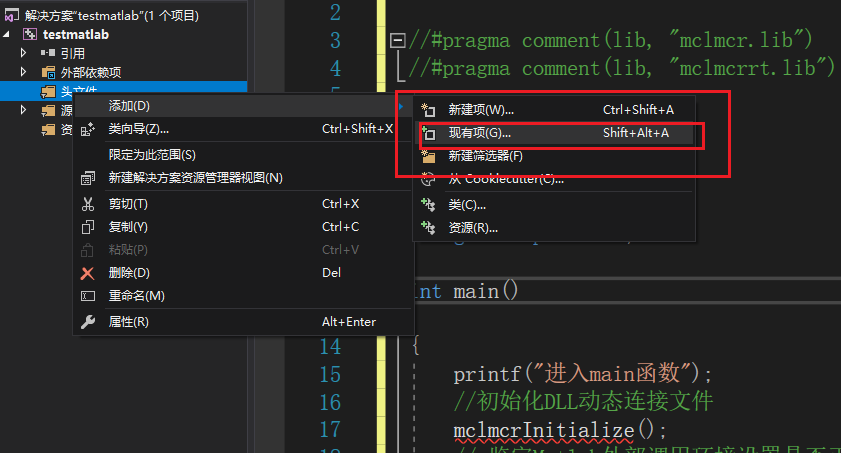Screen dimensions: 841x453
Task: Click the testmatlab project icon
Action: tap(29, 34)
